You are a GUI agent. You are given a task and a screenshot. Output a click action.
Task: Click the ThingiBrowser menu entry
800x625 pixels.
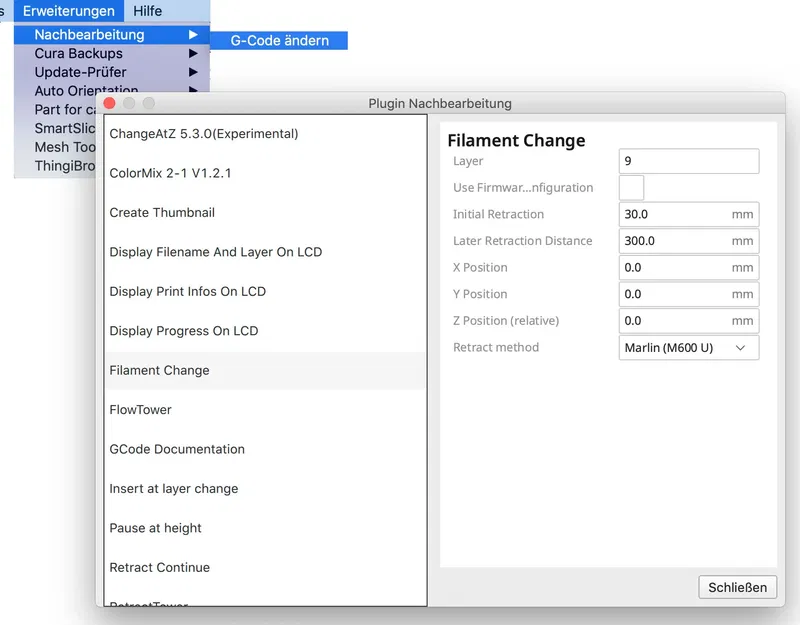coord(64,166)
